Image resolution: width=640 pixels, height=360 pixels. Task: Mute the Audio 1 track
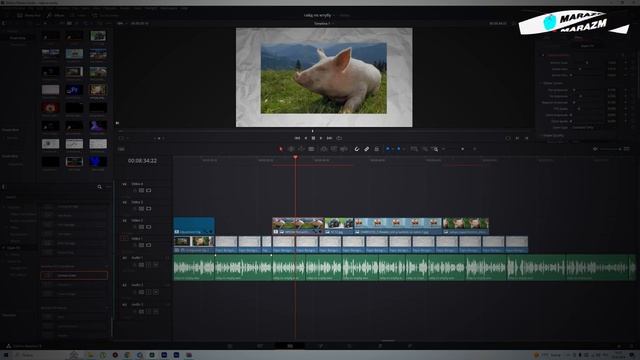(156, 265)
